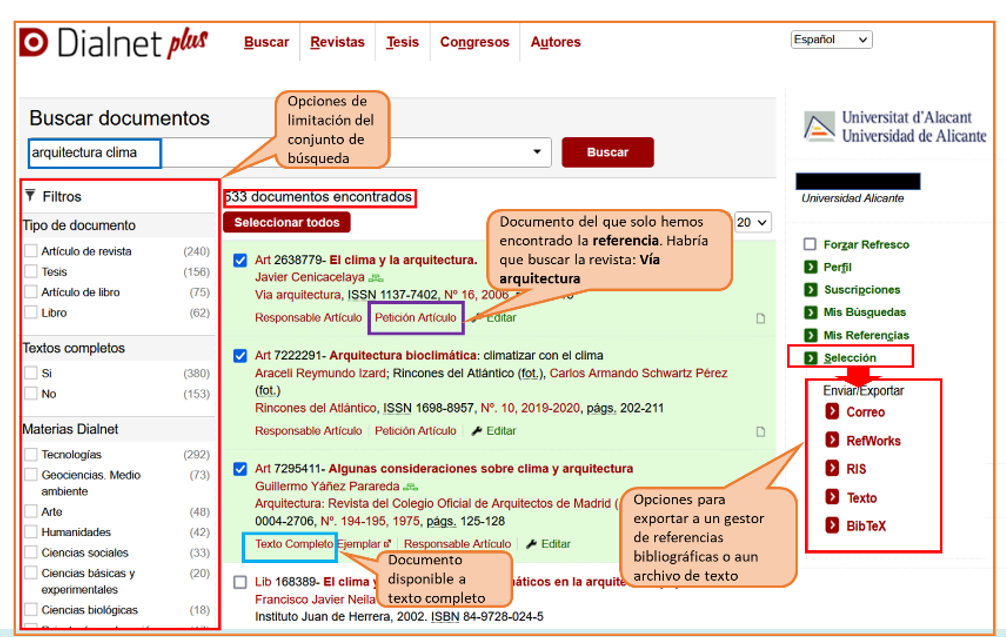Check the Tesis document type filter
This screenshot has height=638, width=1006.
coord(31,272)
